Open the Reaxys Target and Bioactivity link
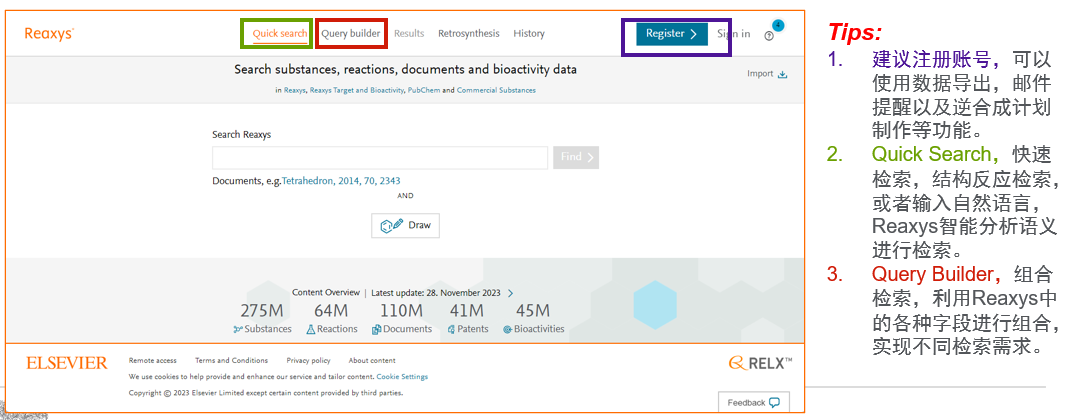Image resolution: width=1075 pixels, height=420 pixels. (357, 90)
